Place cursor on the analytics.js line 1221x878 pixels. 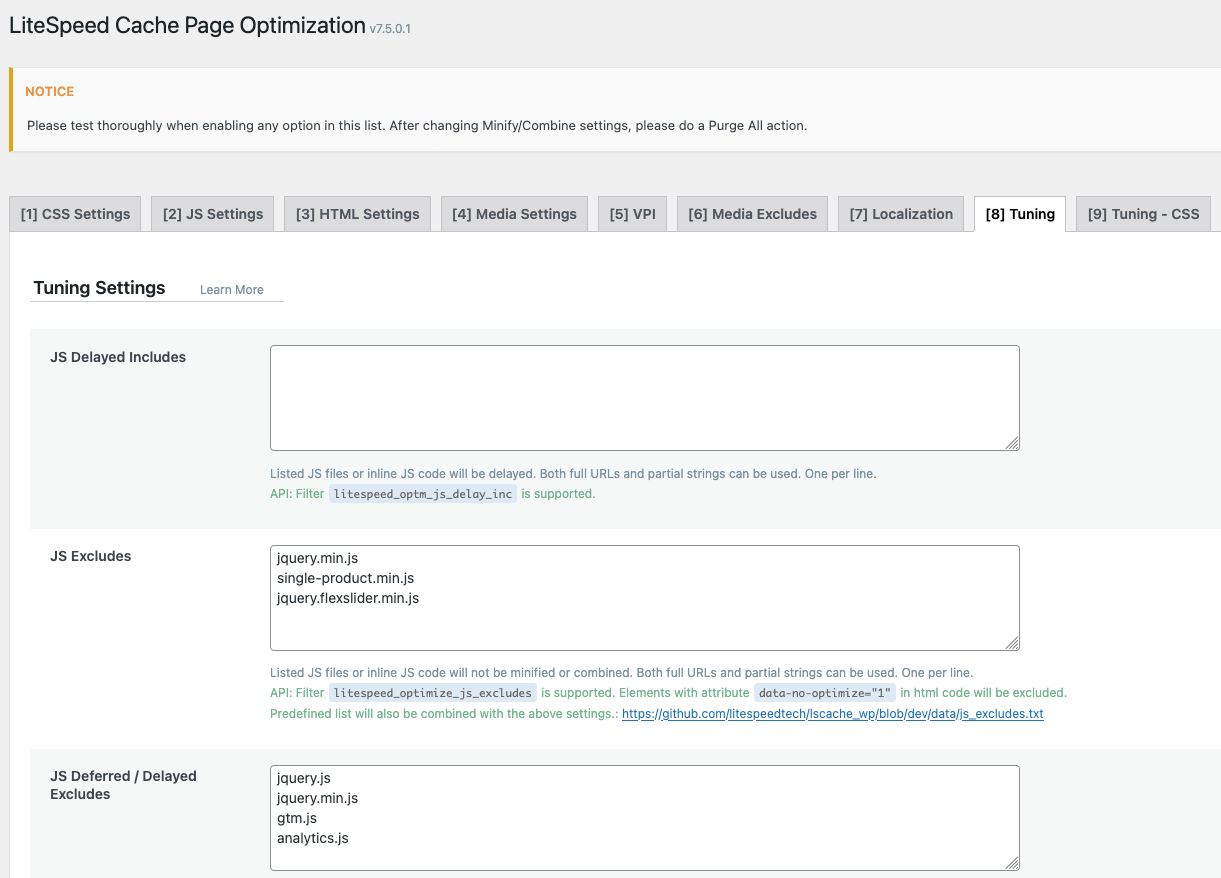point(313,838)
